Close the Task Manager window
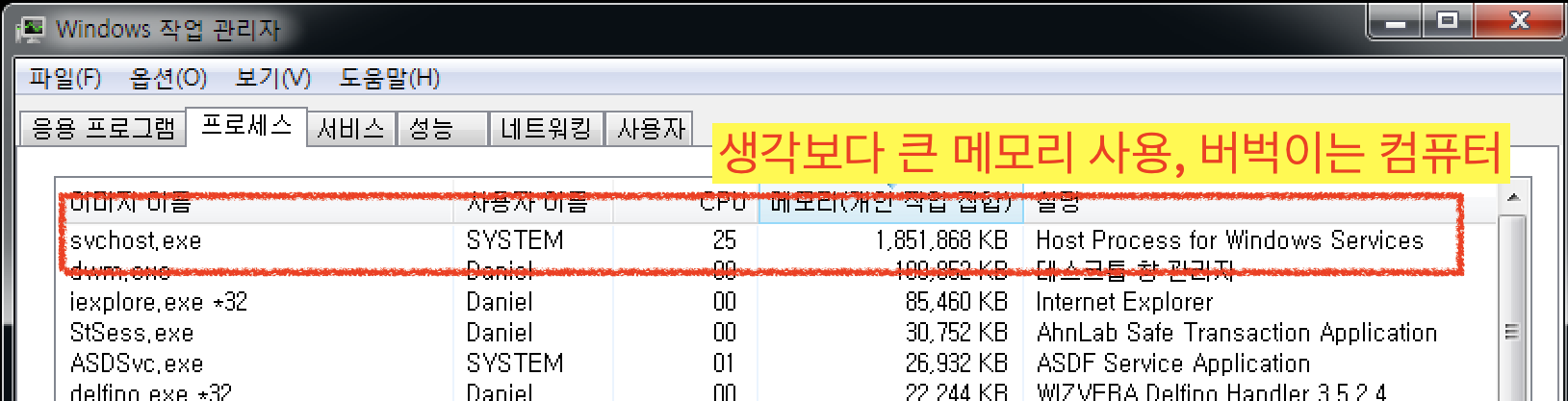The image size is (1568, 401). 1519,21
